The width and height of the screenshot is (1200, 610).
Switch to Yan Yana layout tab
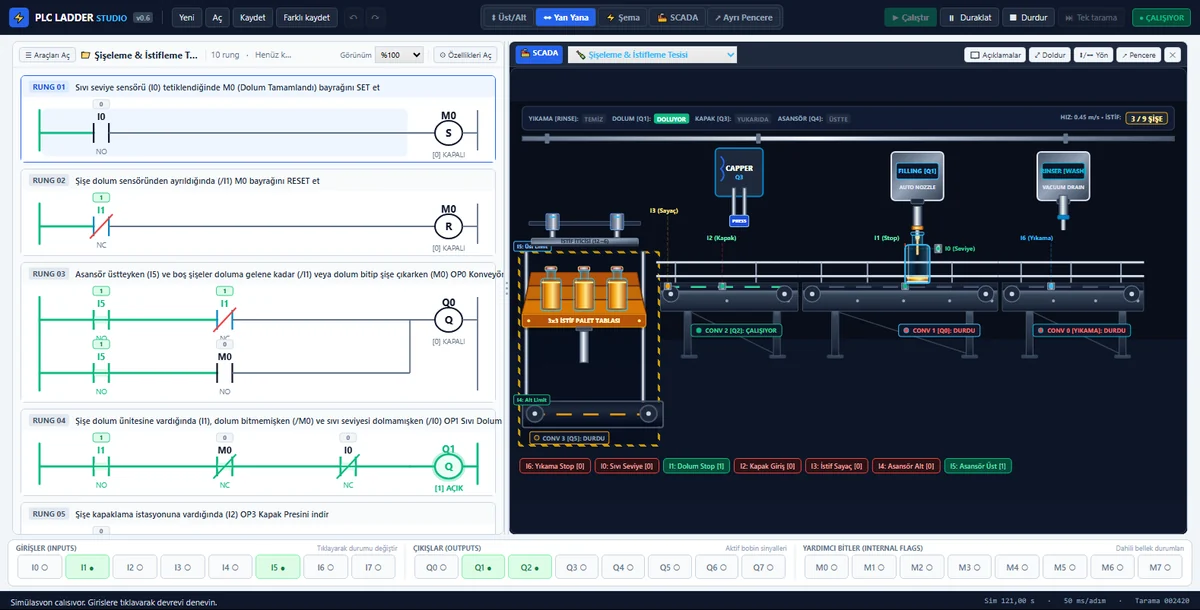point(566,18)
